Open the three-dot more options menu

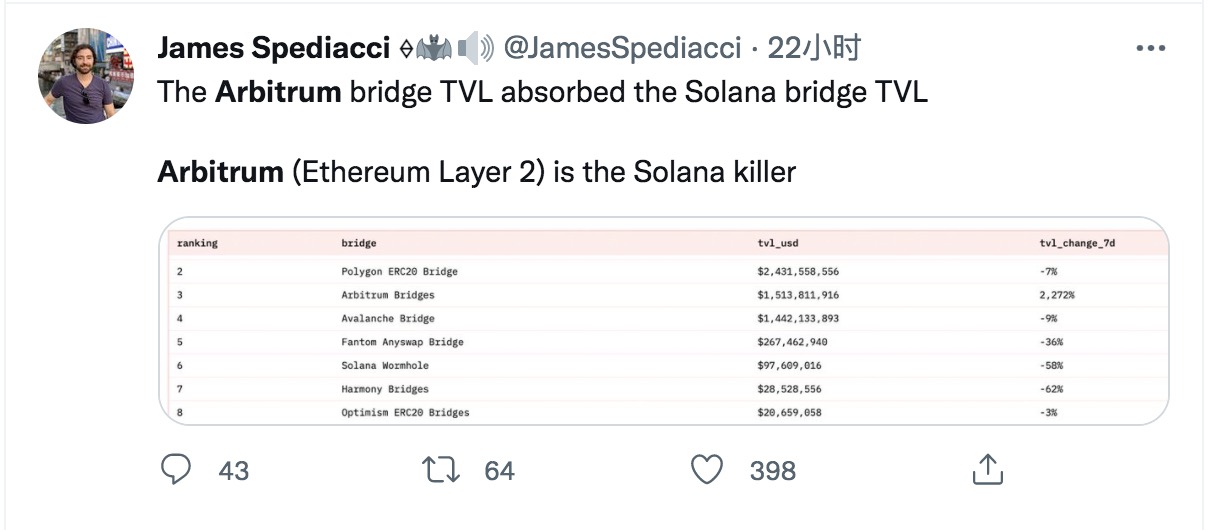(1151, 48)
